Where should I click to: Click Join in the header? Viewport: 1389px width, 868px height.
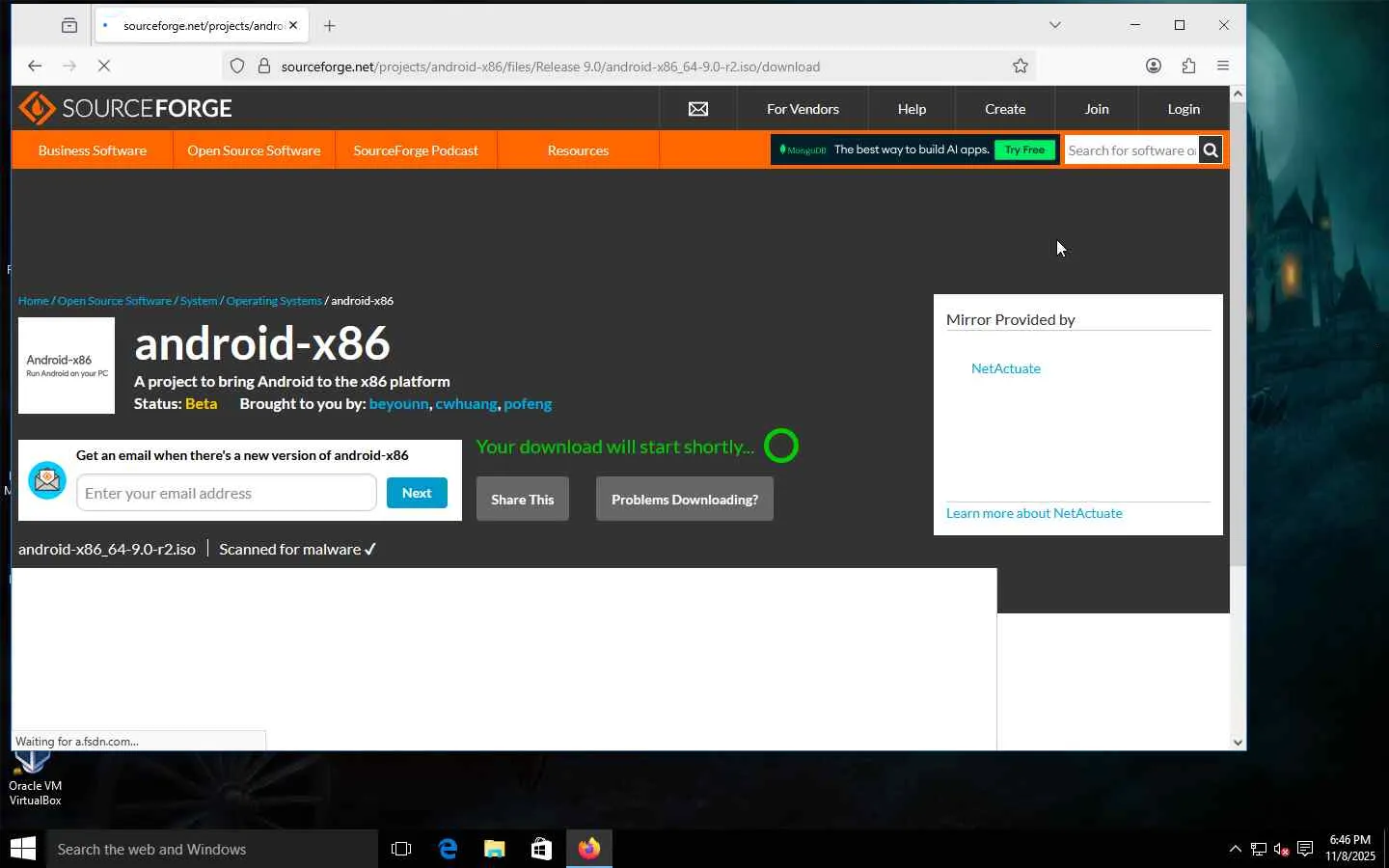[1097, 109]
